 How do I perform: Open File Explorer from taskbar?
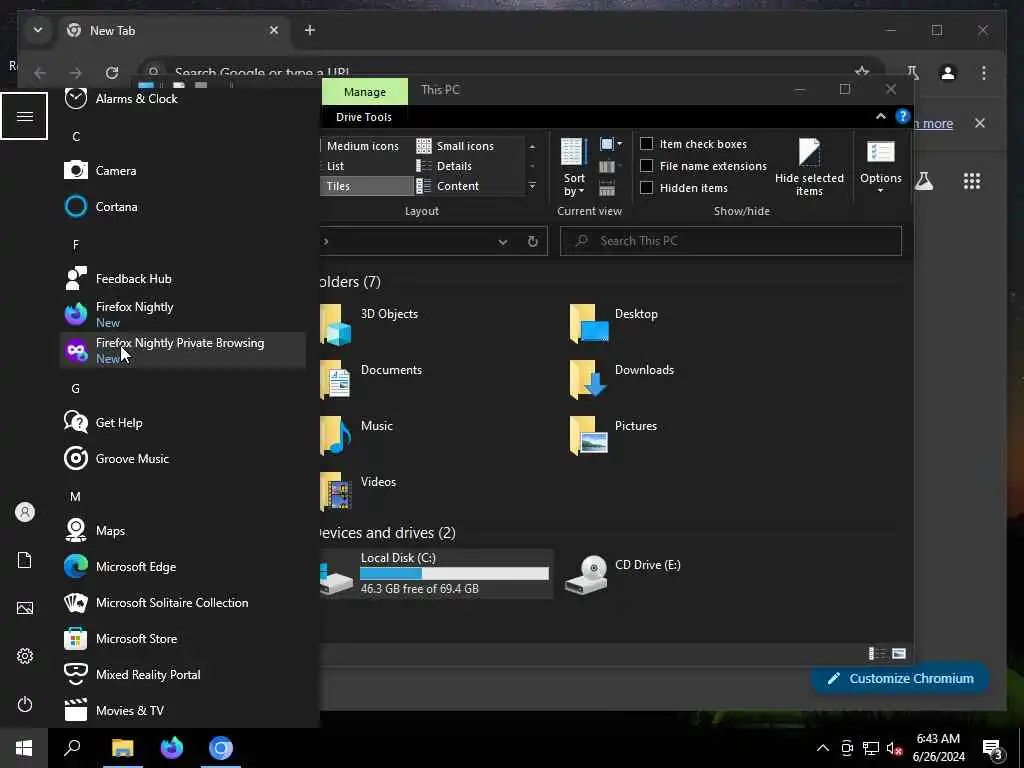click(x=122, y=748)
